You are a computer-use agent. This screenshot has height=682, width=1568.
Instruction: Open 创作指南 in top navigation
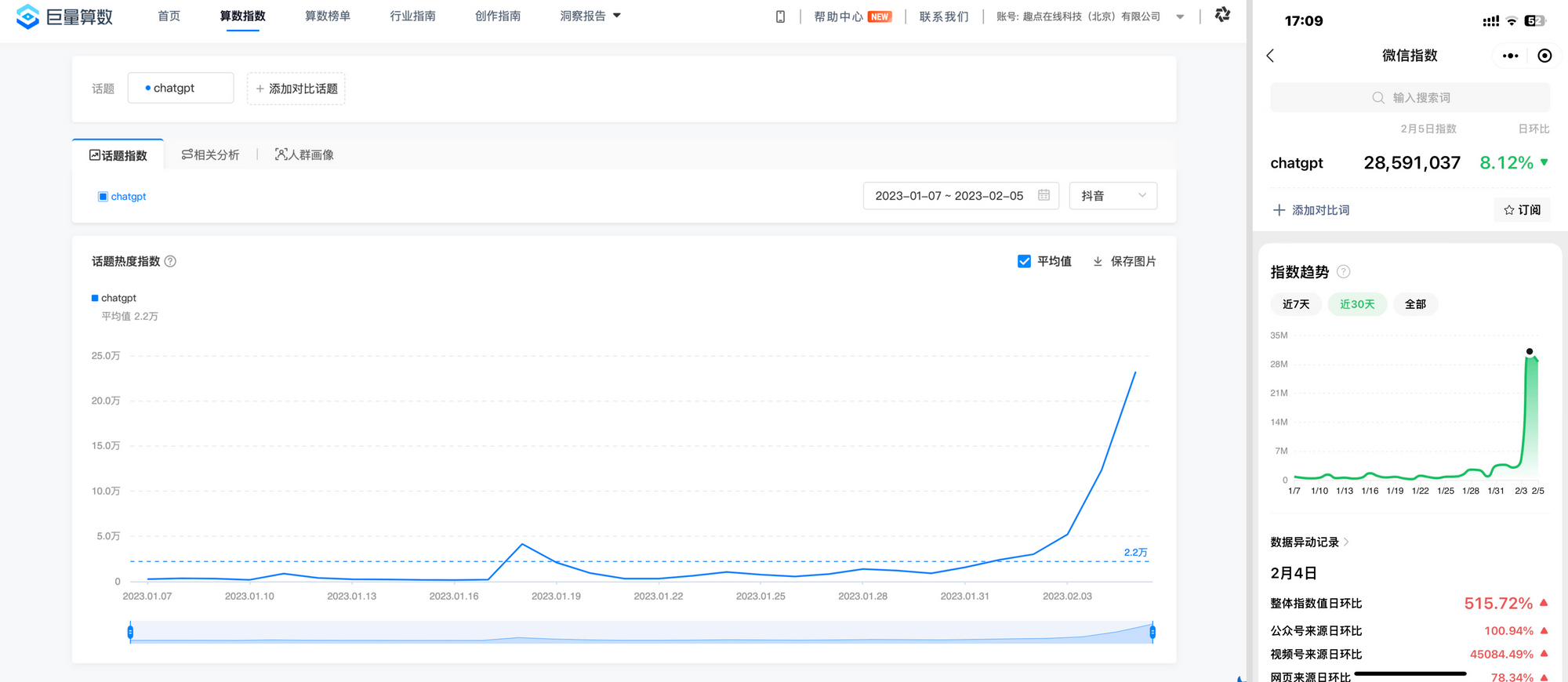point(498,16)
